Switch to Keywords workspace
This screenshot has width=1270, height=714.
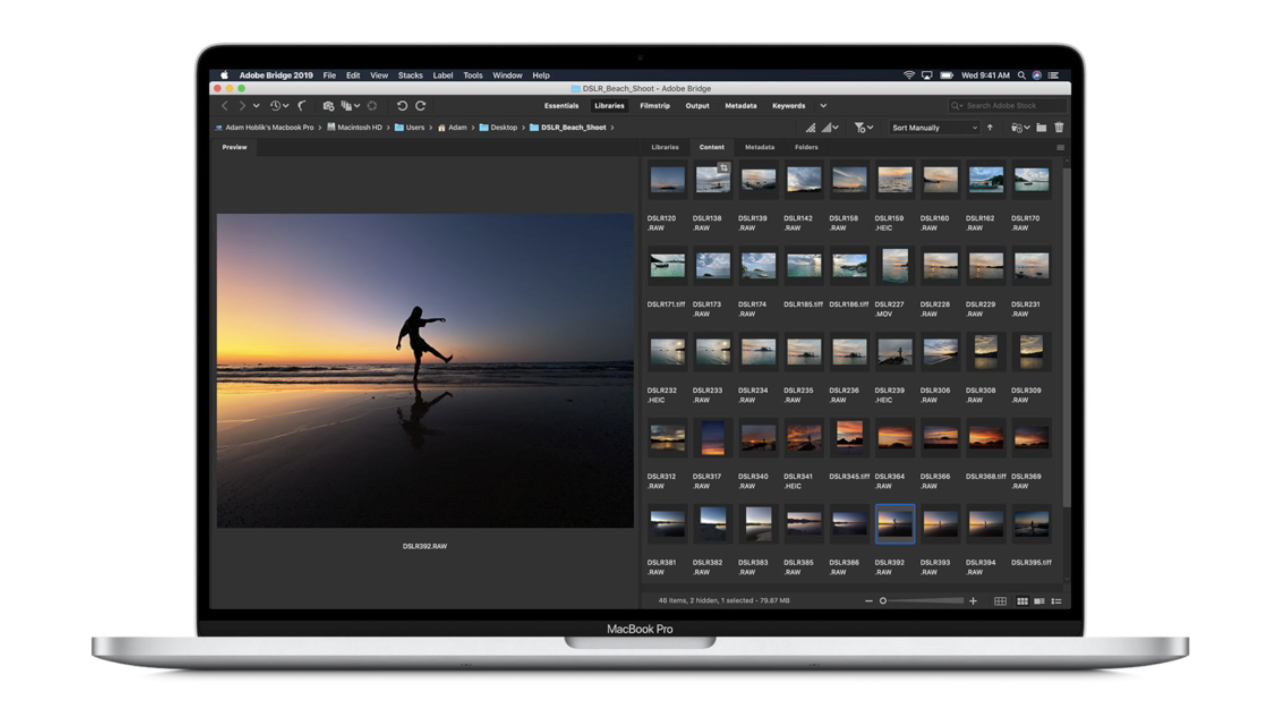[788, 106]
